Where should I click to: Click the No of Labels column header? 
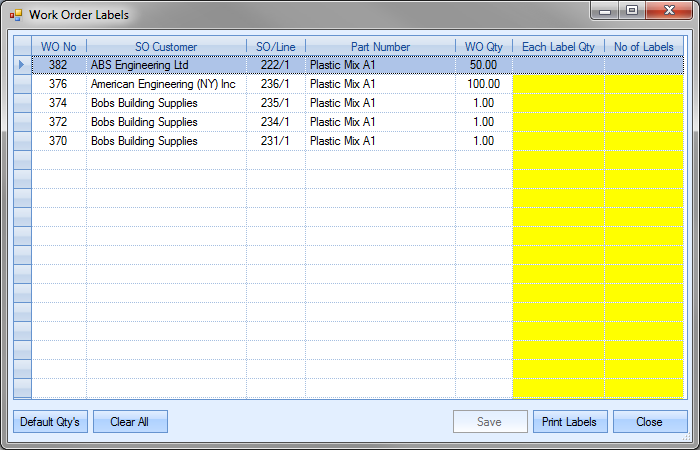pyautogui.click(x=644, y=46)
